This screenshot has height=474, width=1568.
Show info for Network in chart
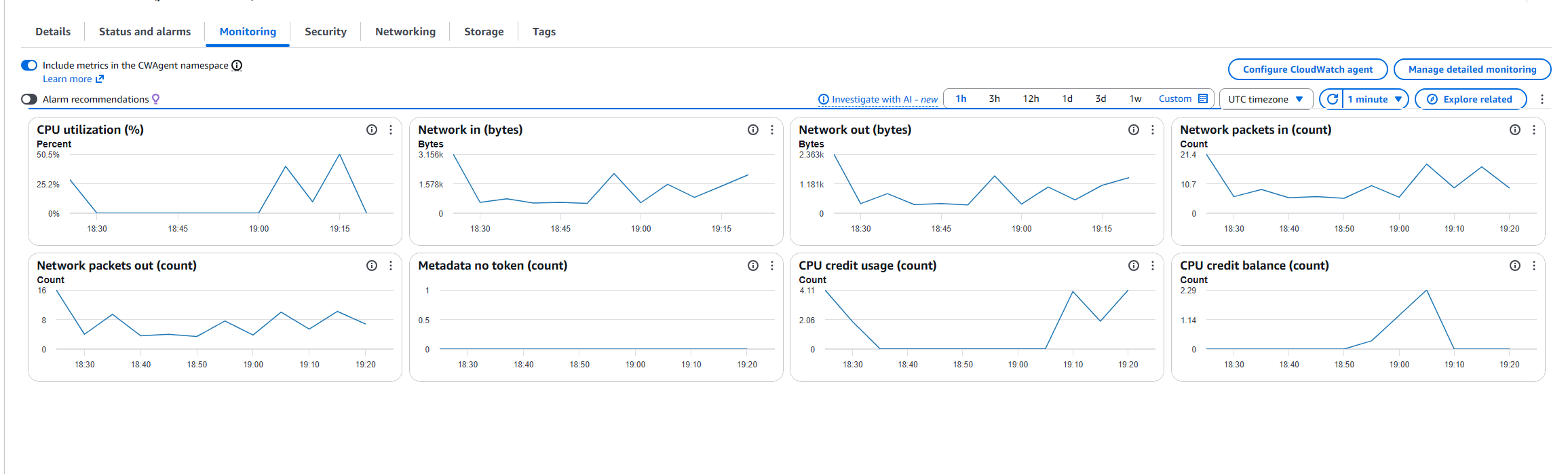(x=753, y=130)
